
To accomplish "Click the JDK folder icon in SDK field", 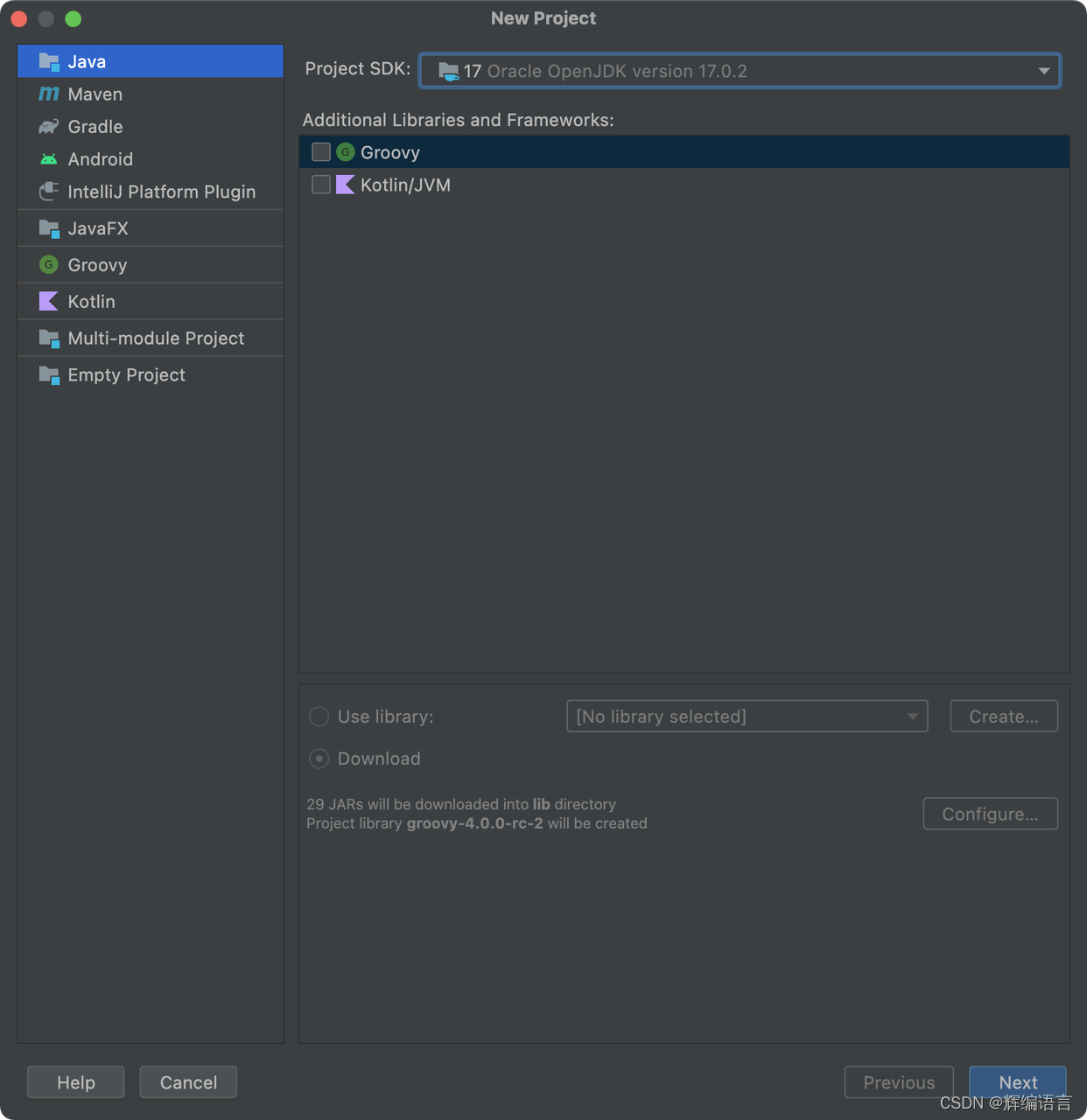I will coord(449,71).
